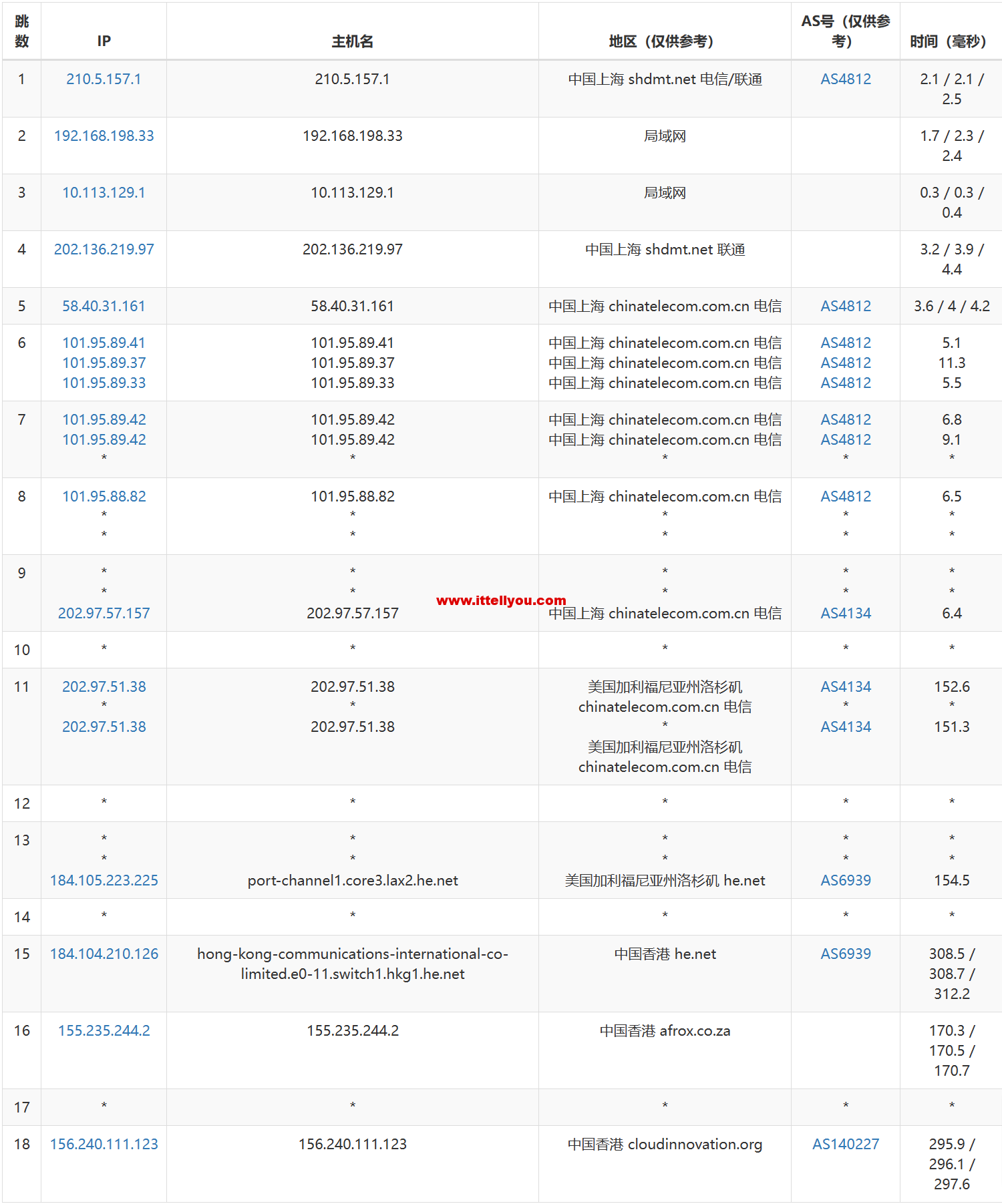
Task: Open the 101.95.89.37 link in hop 6
Action: [x=104, y=363]
